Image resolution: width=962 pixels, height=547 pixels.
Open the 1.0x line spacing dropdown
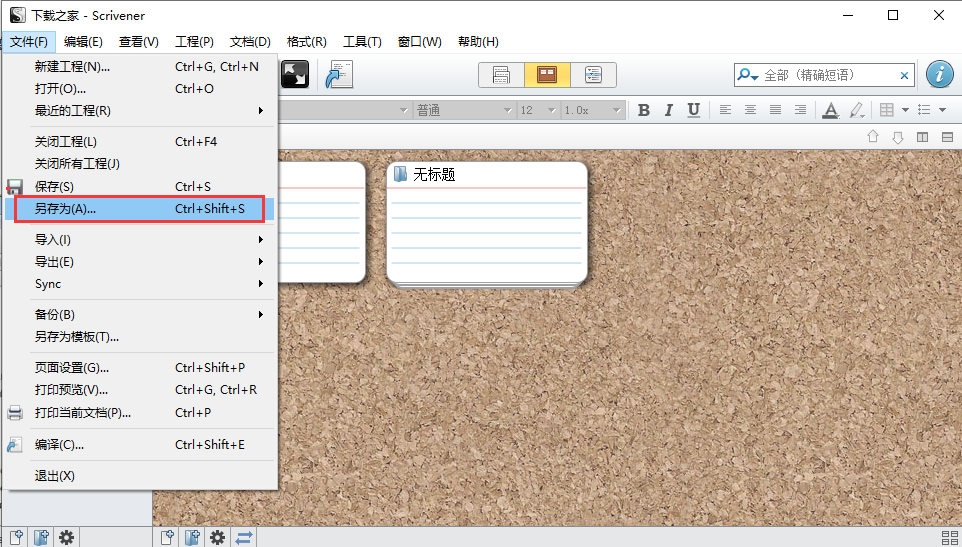[x=593, y=110]
